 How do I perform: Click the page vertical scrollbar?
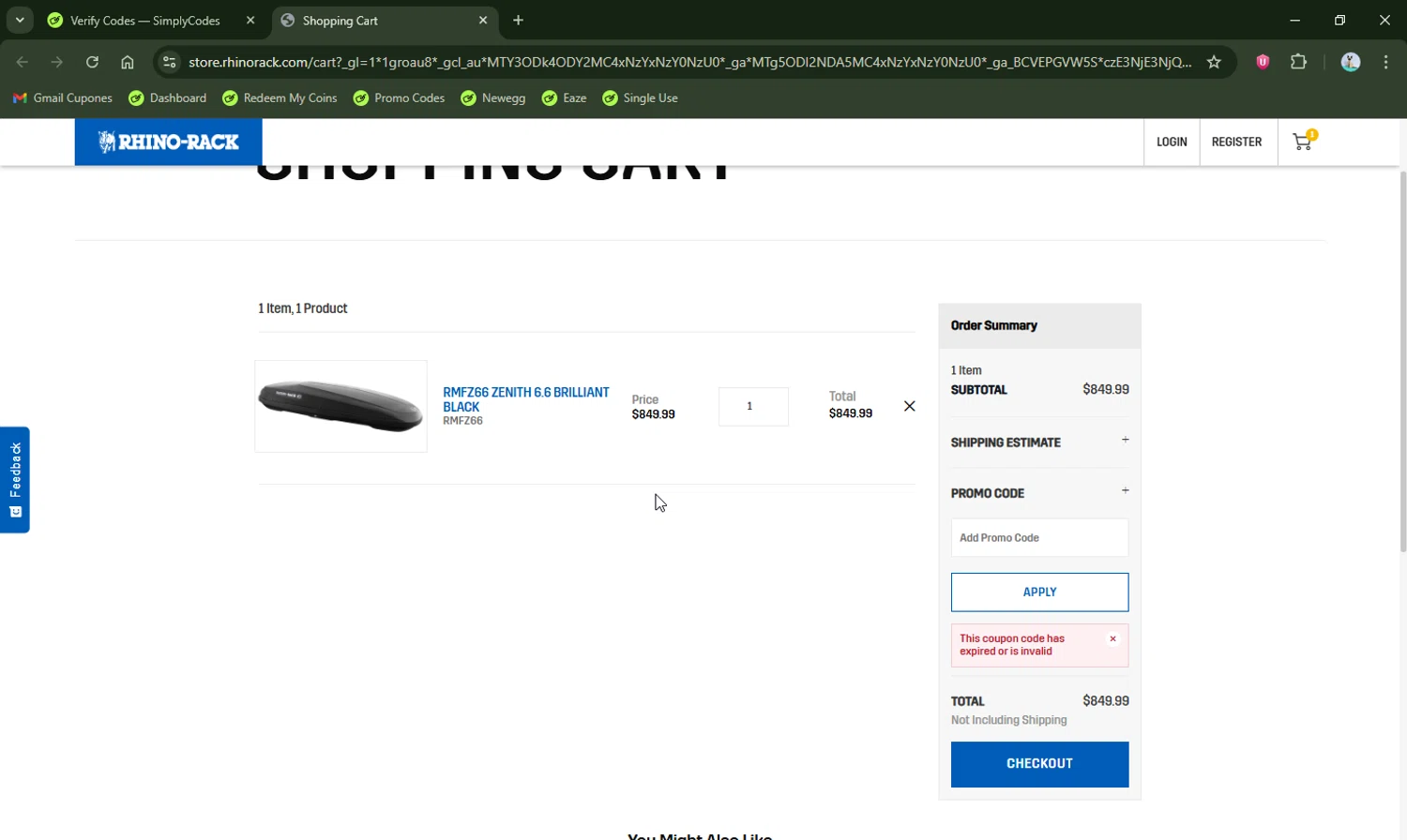click(1402, 361)
